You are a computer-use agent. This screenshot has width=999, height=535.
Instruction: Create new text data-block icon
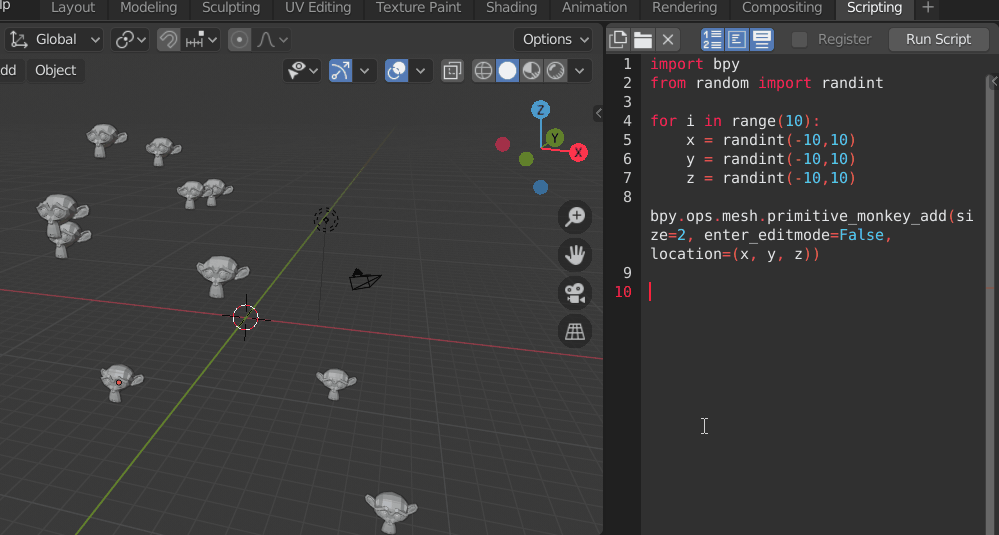pyautogui.click(x=618, y=39)
